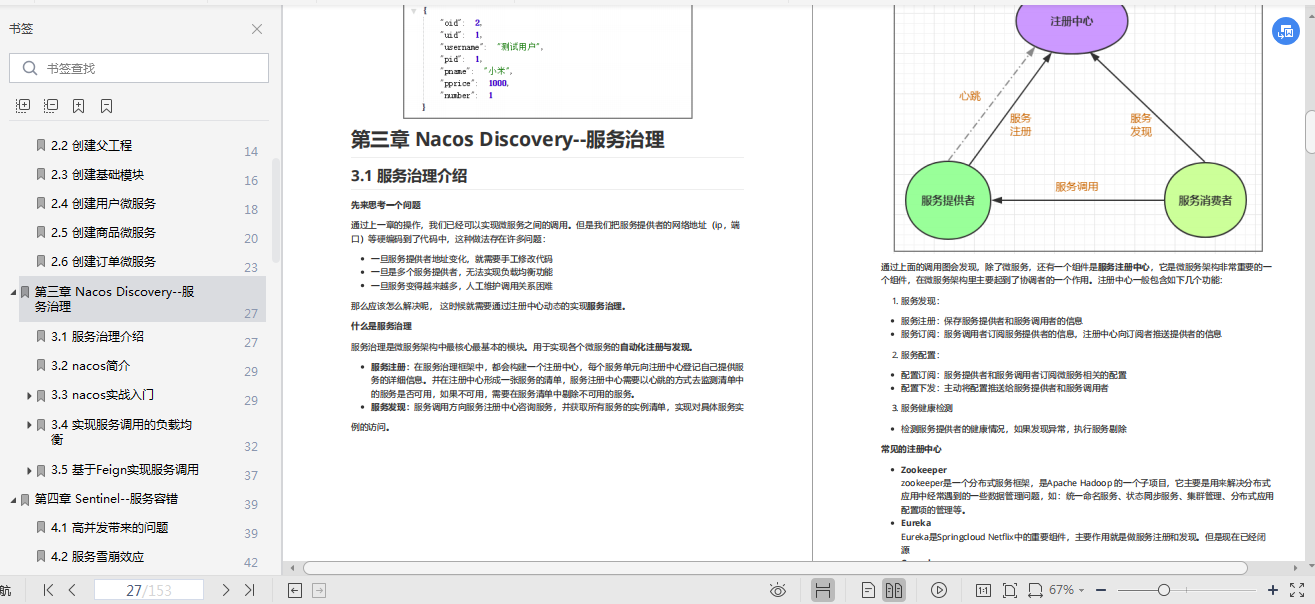Click the zoom slider handle
1315x604 pixels.
(x=1164, y=590)
